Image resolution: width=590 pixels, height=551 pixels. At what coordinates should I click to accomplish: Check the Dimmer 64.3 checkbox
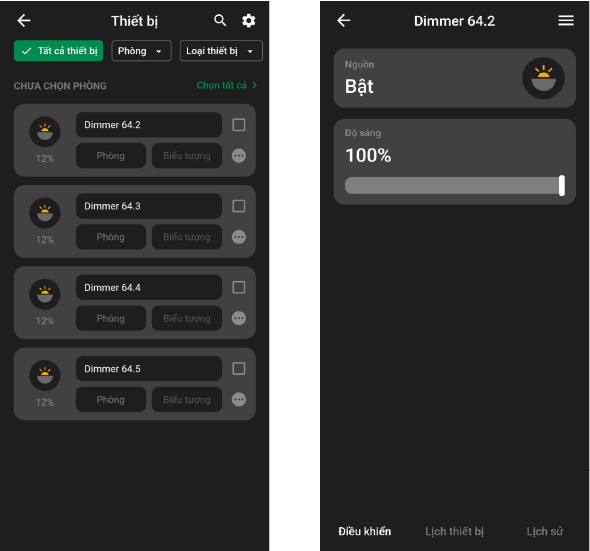coord(239,206)
